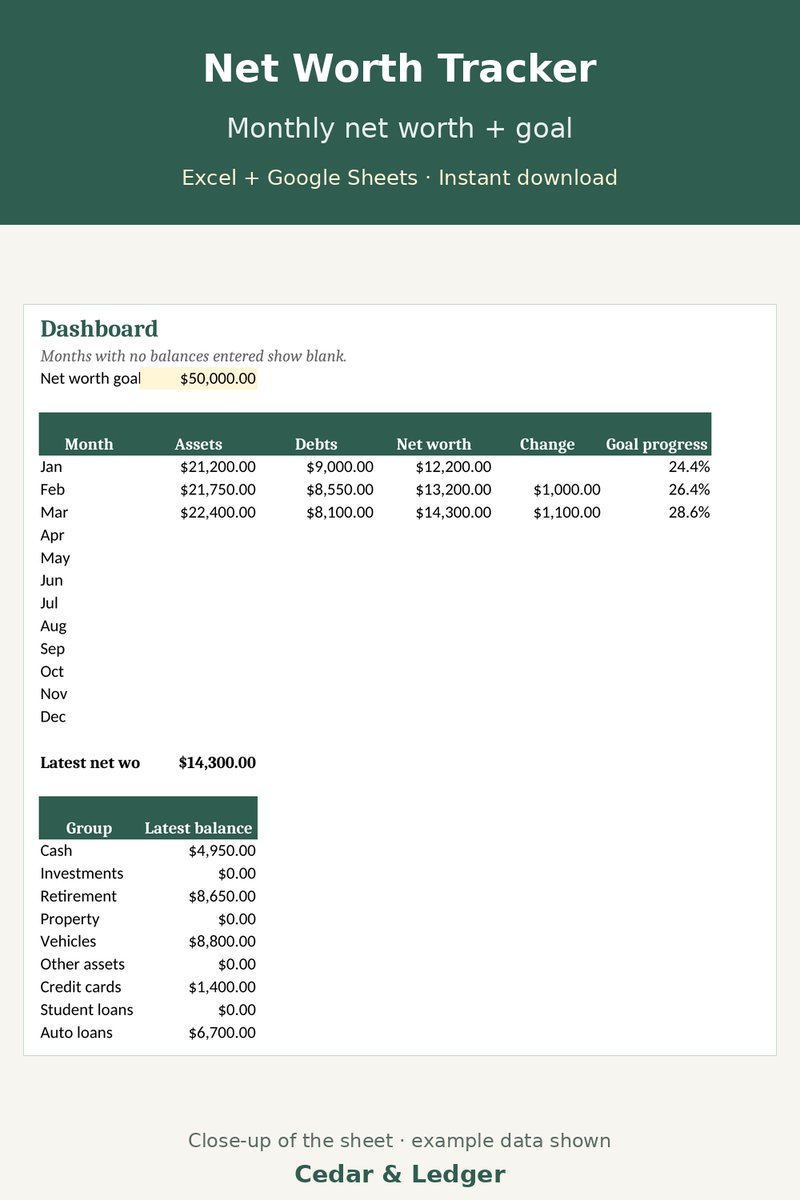Screen dimensions: 800x1200
Task: Click the May month row label
Action: click(55, 558)
